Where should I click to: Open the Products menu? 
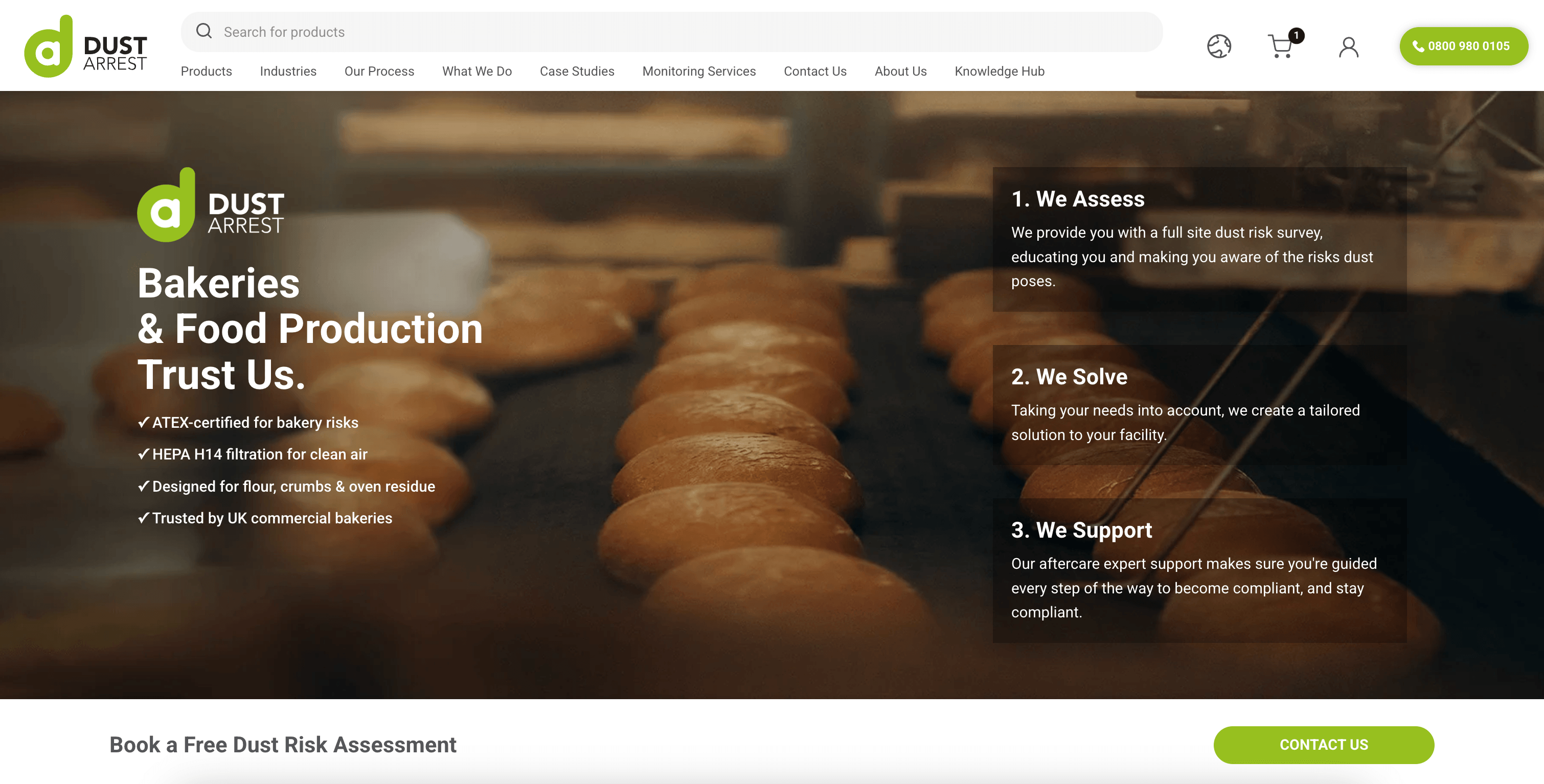click(206, 72)
